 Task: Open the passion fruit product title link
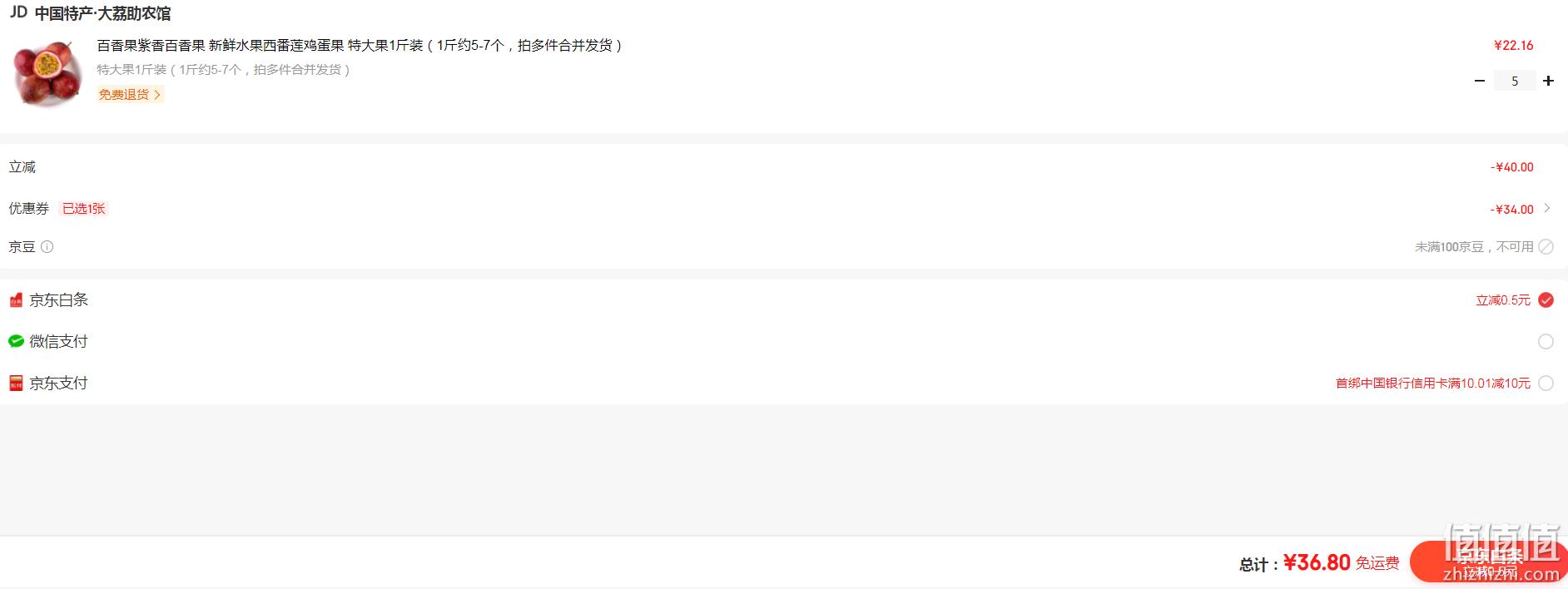pyautogui.click(x=360, y=45)
